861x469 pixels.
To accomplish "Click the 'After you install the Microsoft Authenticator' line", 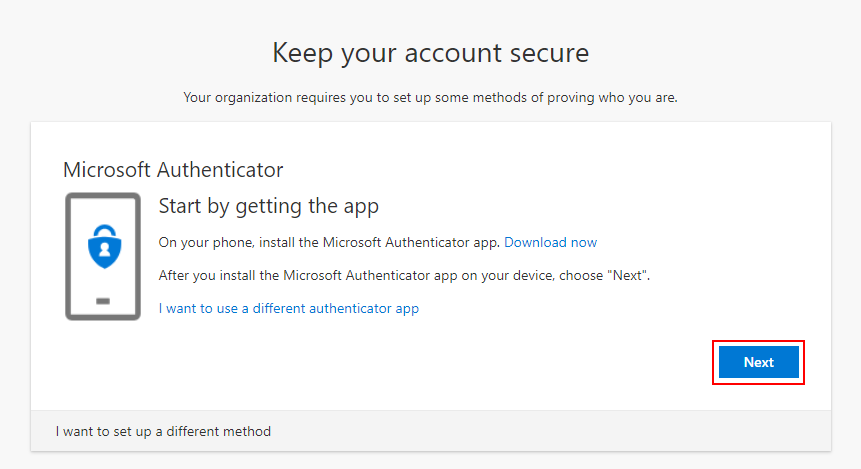I will coord(404,275).
